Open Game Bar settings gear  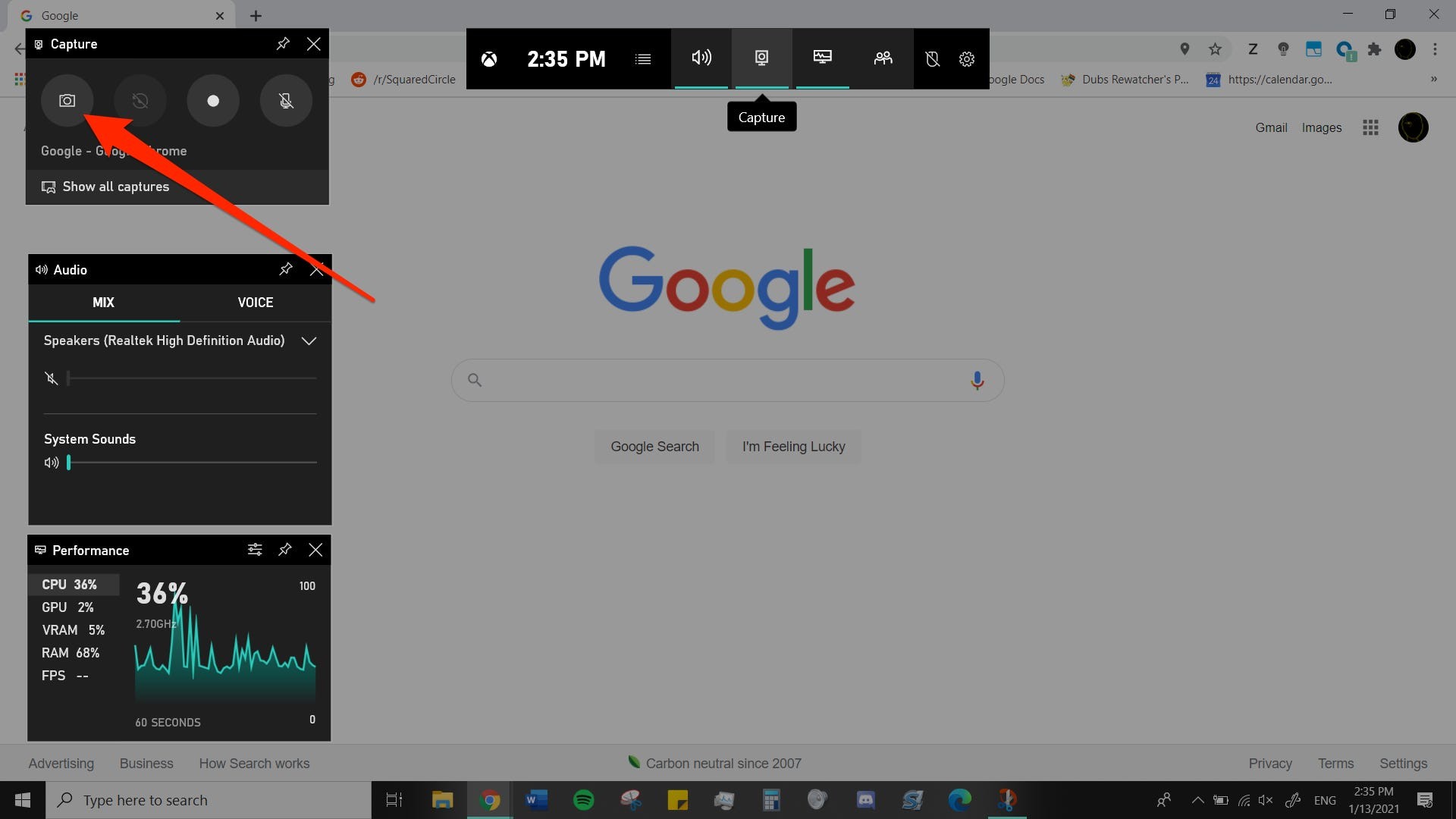click(967, 58)
